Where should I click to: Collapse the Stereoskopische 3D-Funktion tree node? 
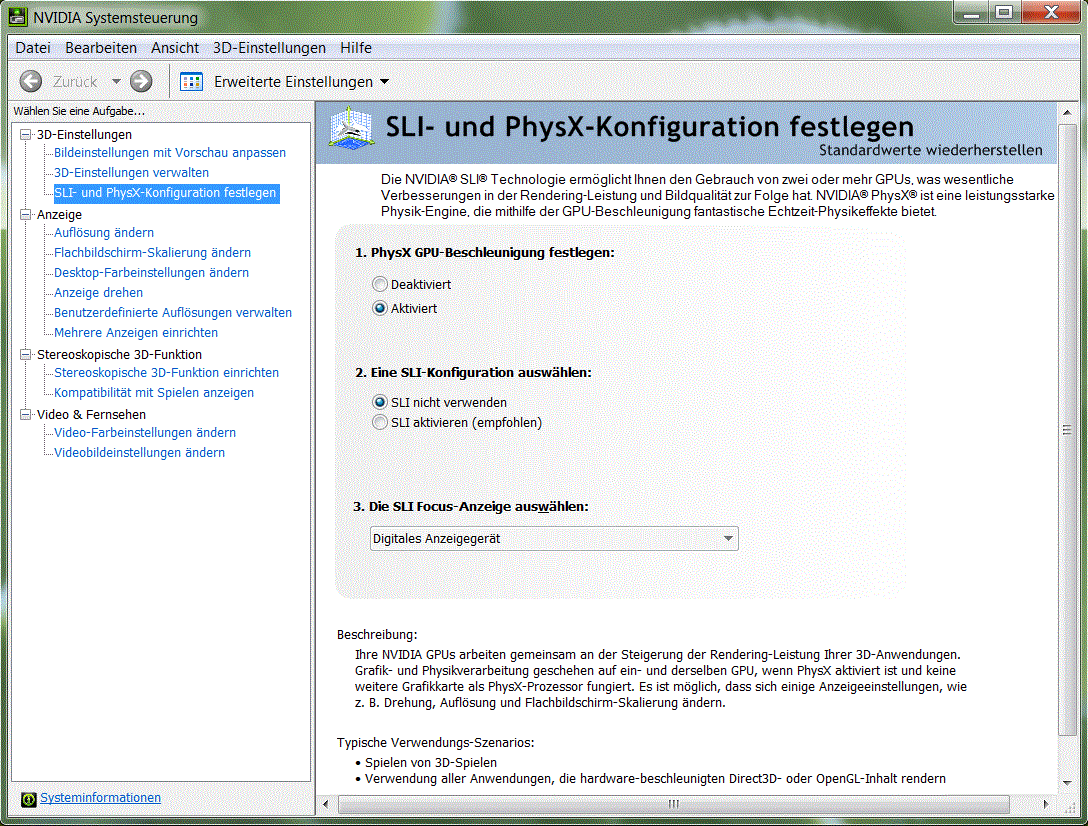[26, 355]
